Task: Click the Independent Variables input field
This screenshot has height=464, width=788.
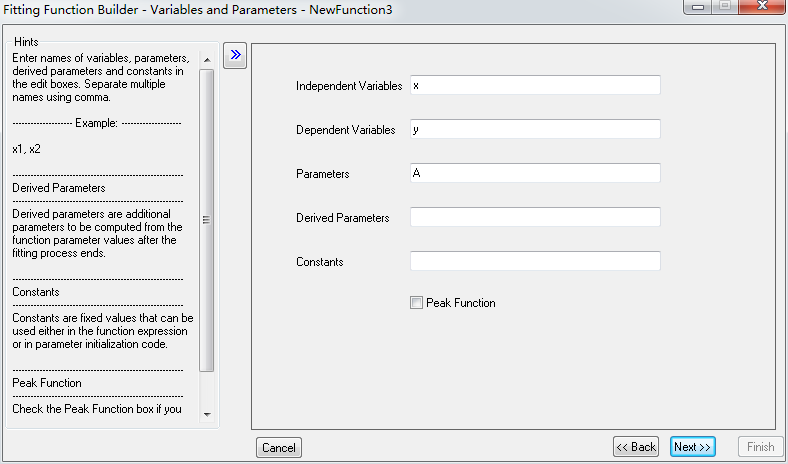Action: coord(535,86)
